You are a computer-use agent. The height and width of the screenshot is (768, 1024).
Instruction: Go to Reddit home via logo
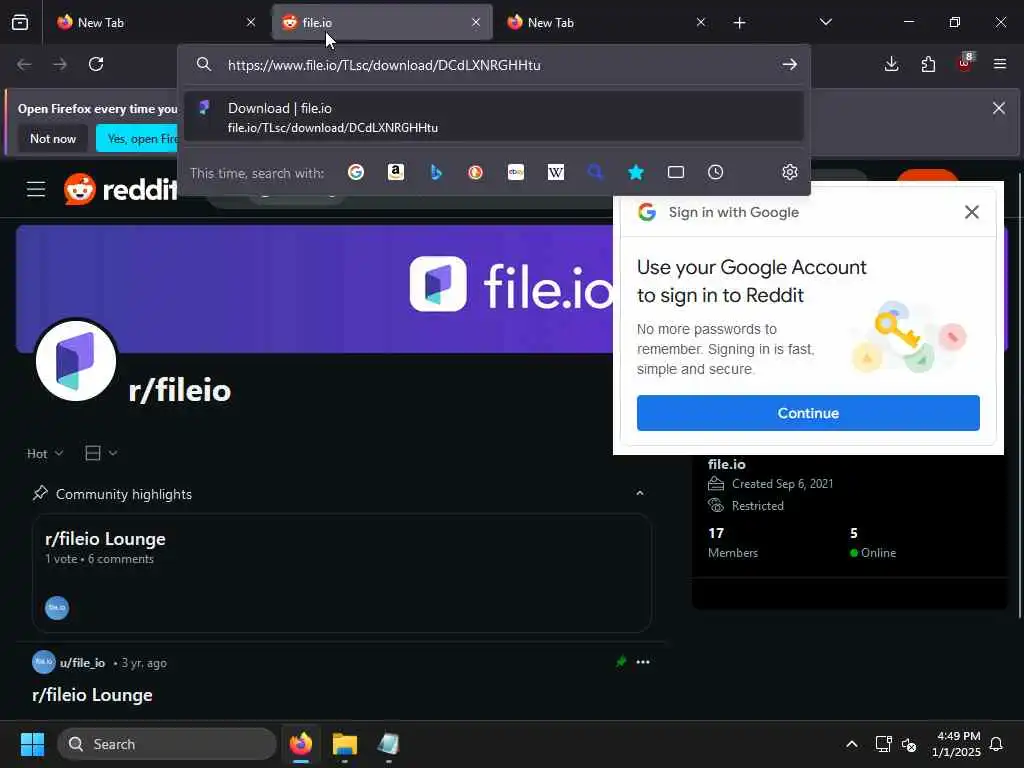click(x=121, y=189)
